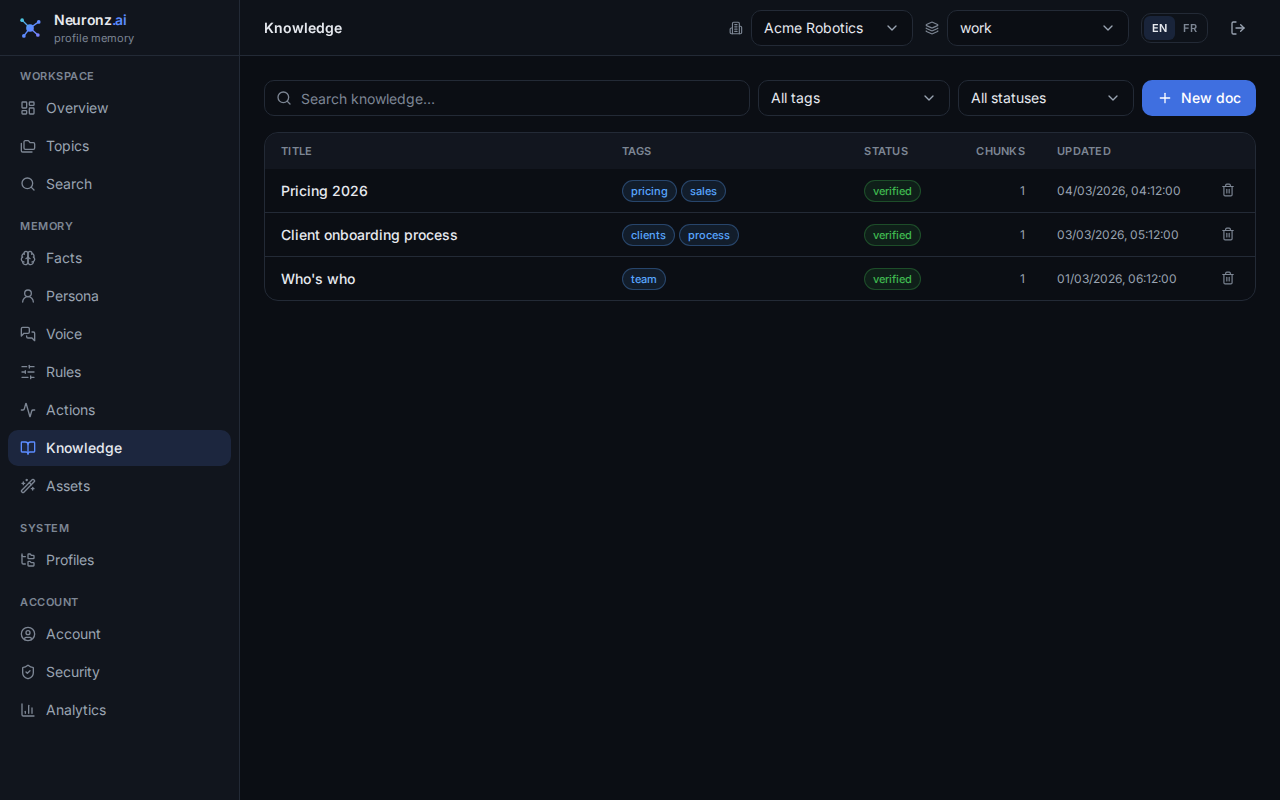Switch language to FR

tap(1190, 28)
